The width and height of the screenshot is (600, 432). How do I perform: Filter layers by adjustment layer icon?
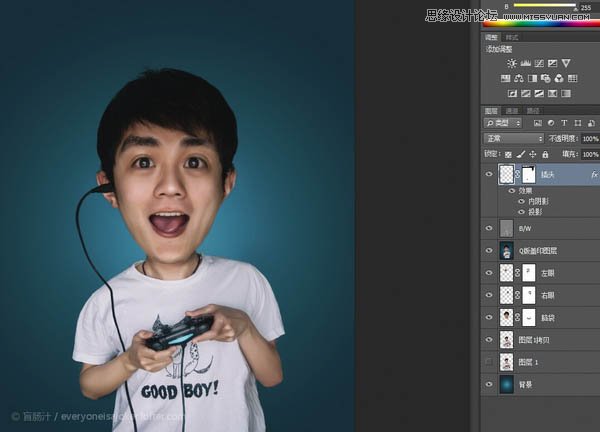pos(551,123)
